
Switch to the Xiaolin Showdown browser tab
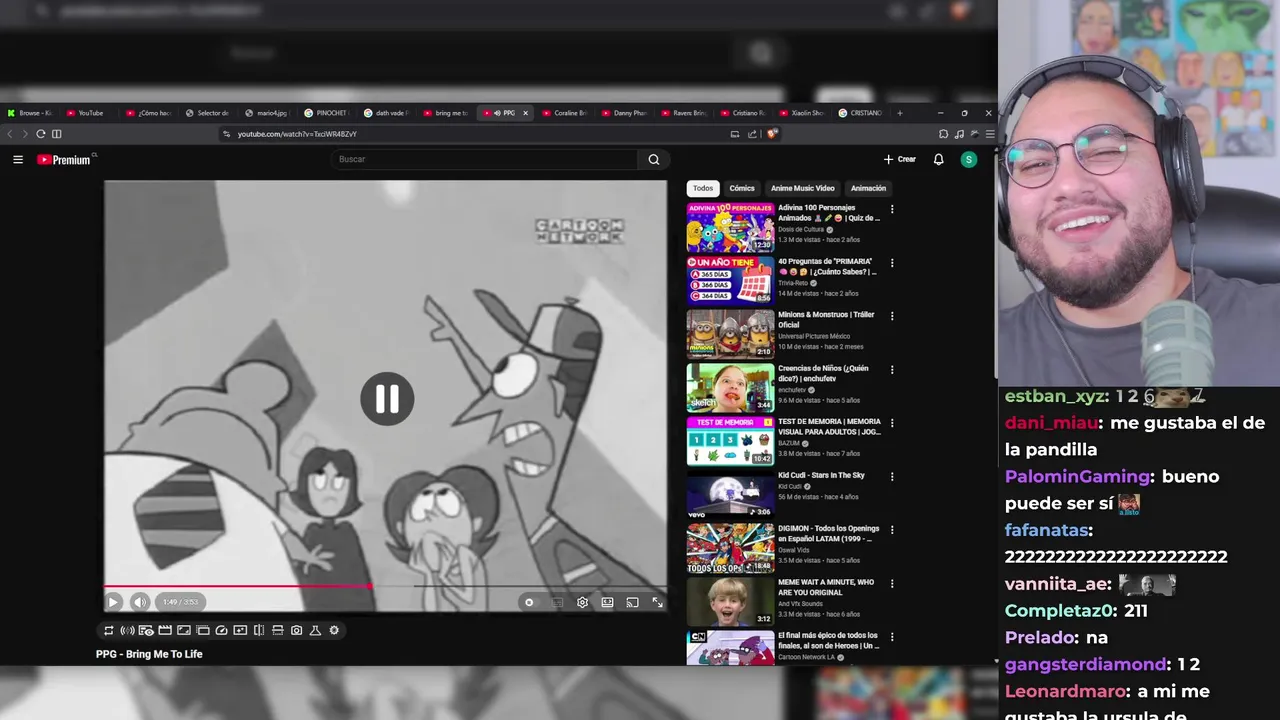801,113
